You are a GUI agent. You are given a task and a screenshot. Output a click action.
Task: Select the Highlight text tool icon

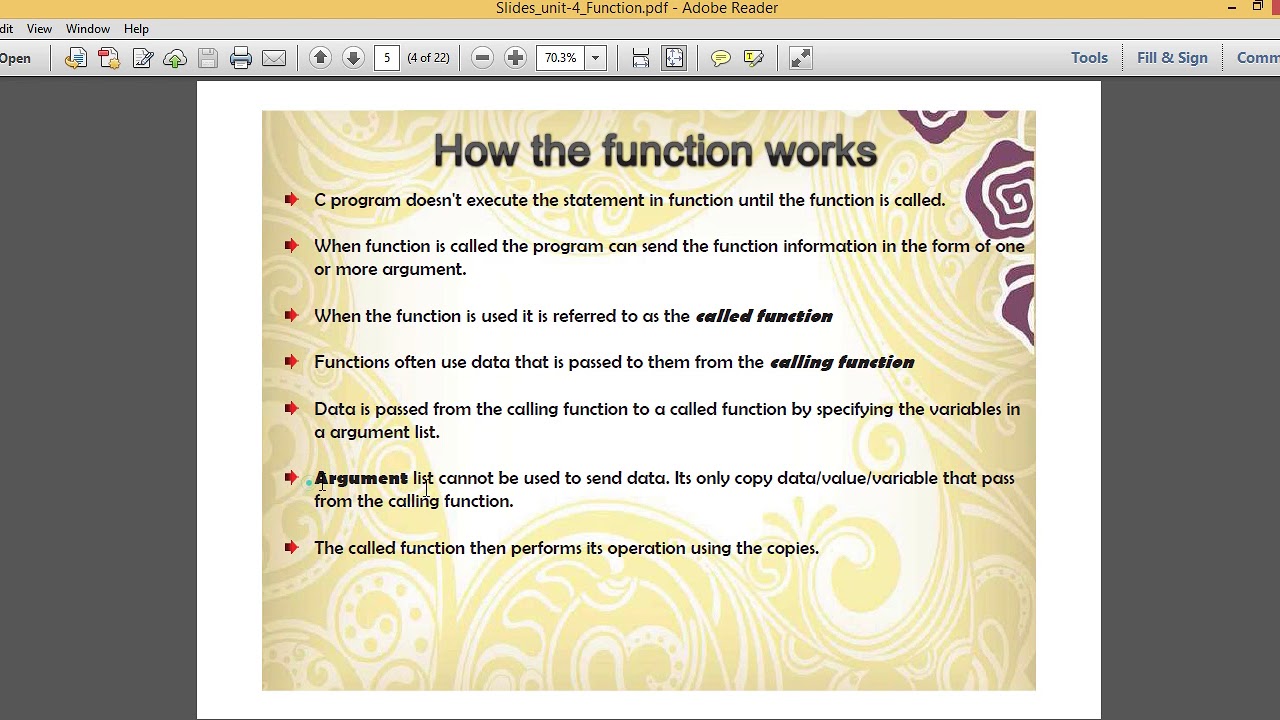click(x=754, y=58)
